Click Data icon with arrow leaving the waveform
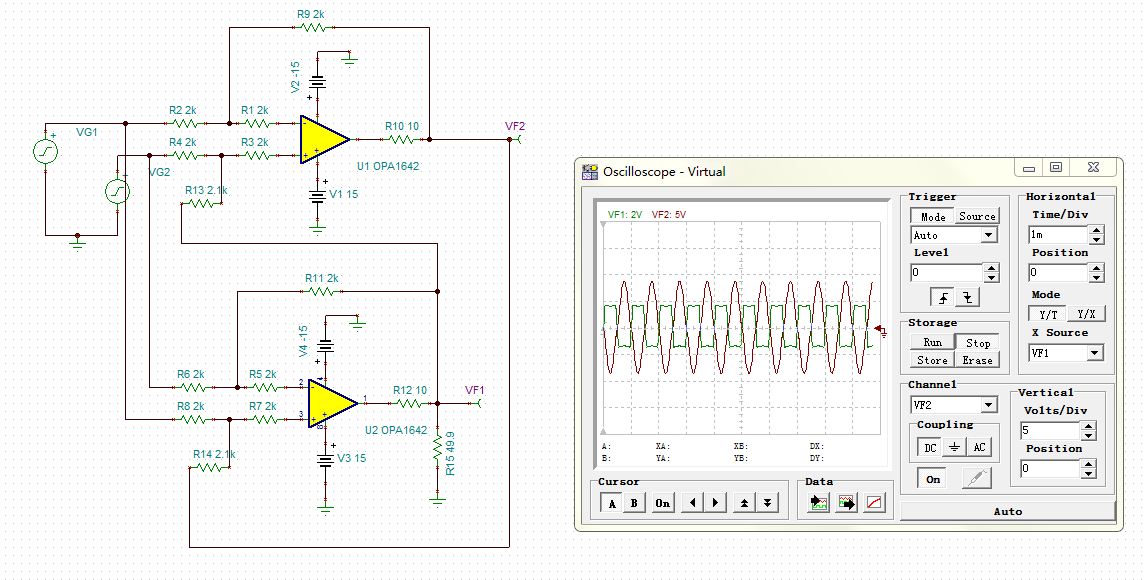Screen dimensions: 1147x580 point(846,502)
